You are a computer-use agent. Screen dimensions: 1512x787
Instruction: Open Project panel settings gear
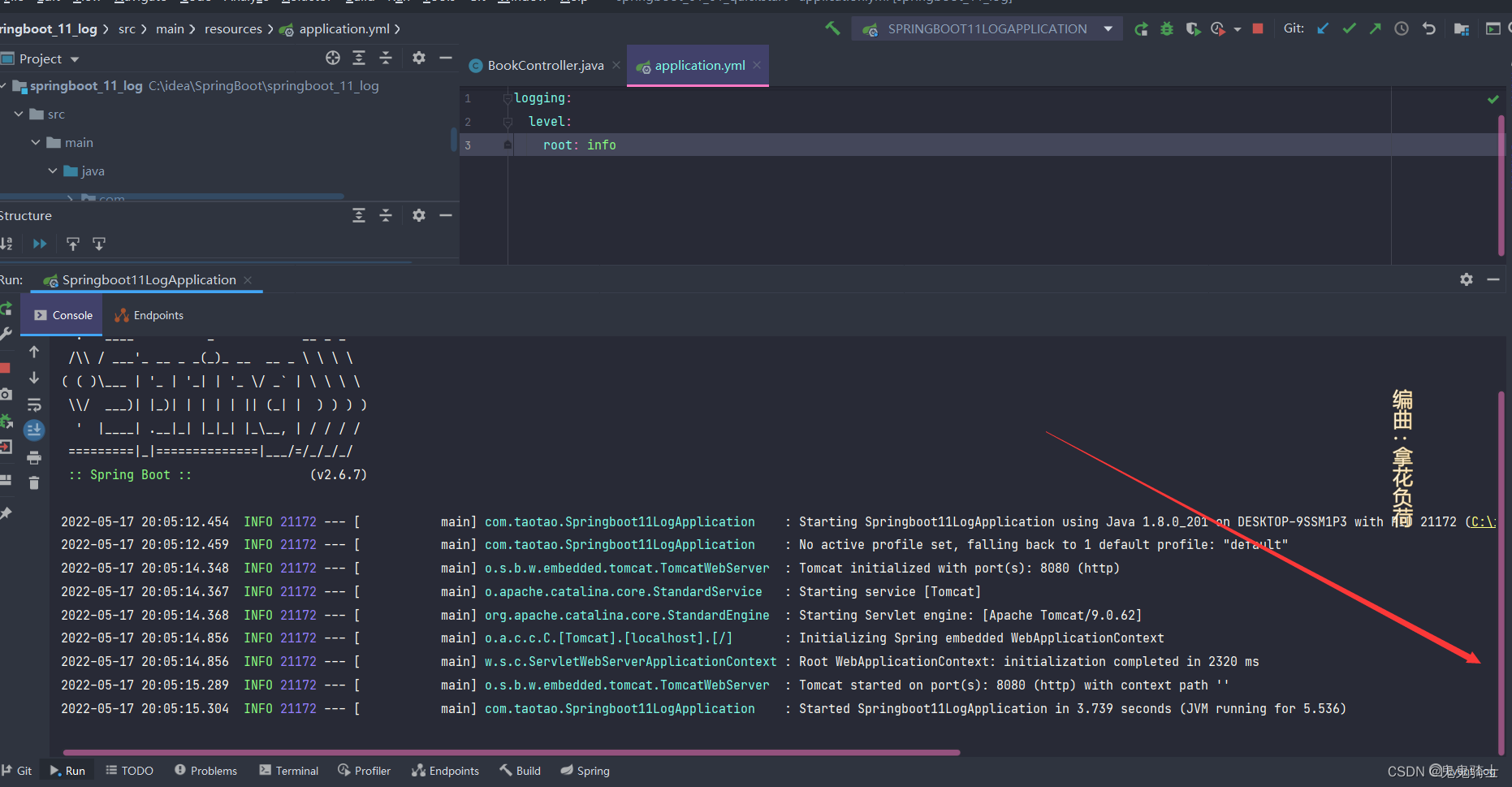coord(419,58)
